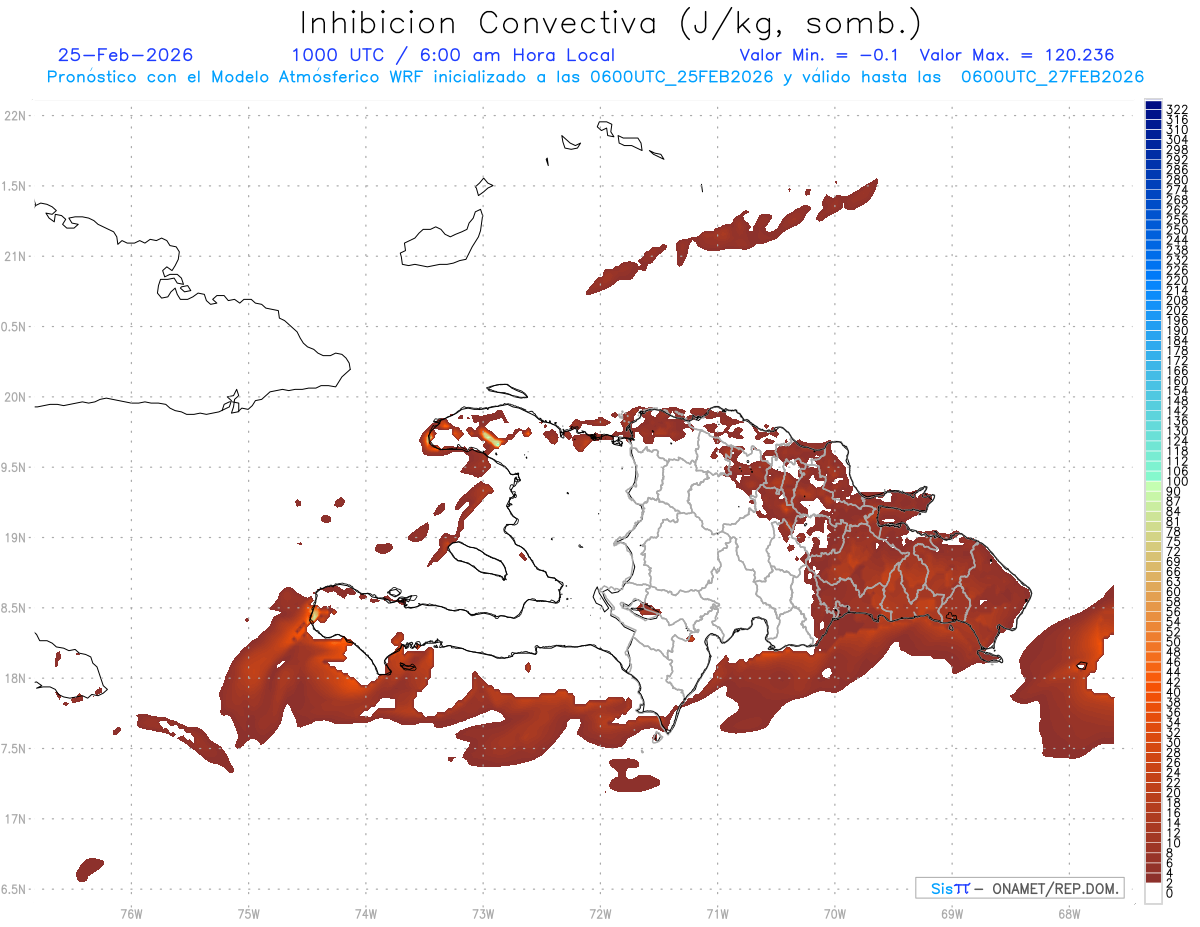Click the darkest blue swatch at colorbar top

1154,106
